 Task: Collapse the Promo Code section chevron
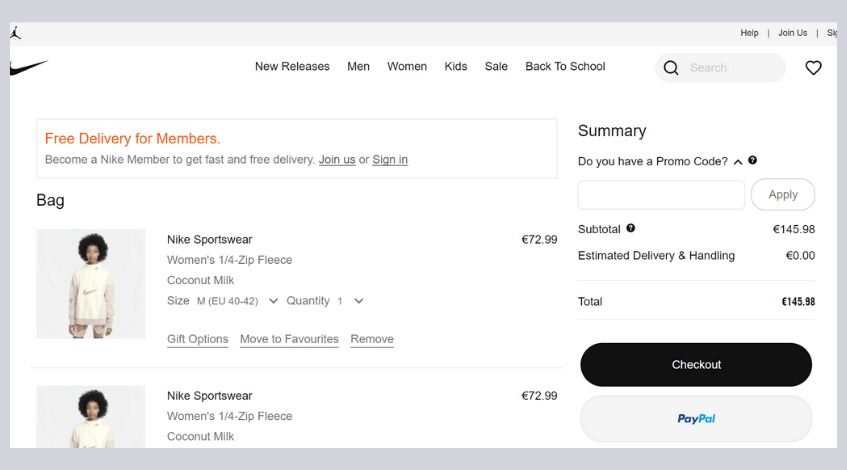(738, 162)
